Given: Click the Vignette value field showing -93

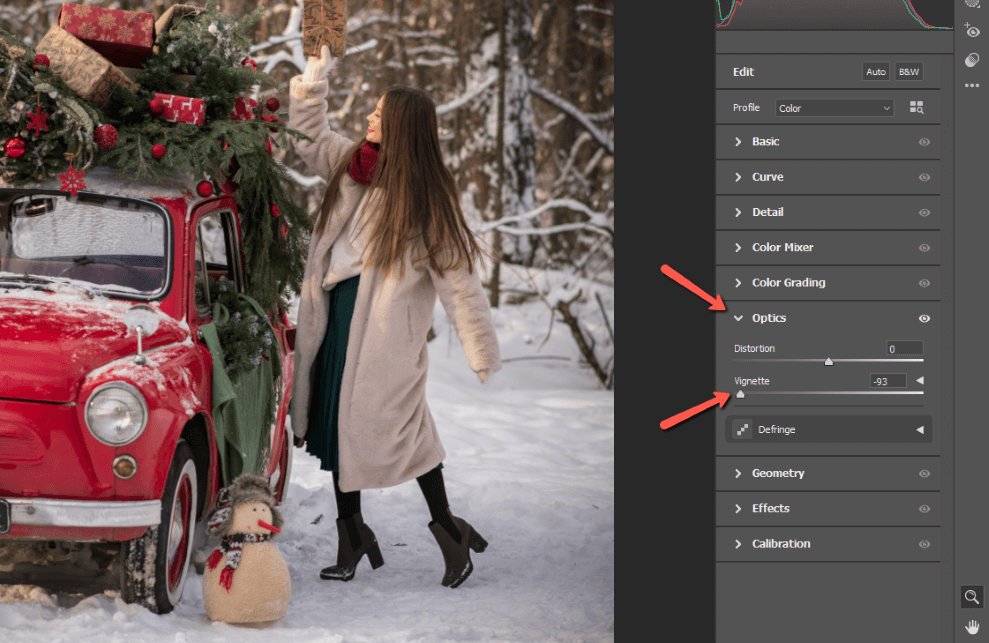Looking at the screenshot, I should (x=888, y=381).
